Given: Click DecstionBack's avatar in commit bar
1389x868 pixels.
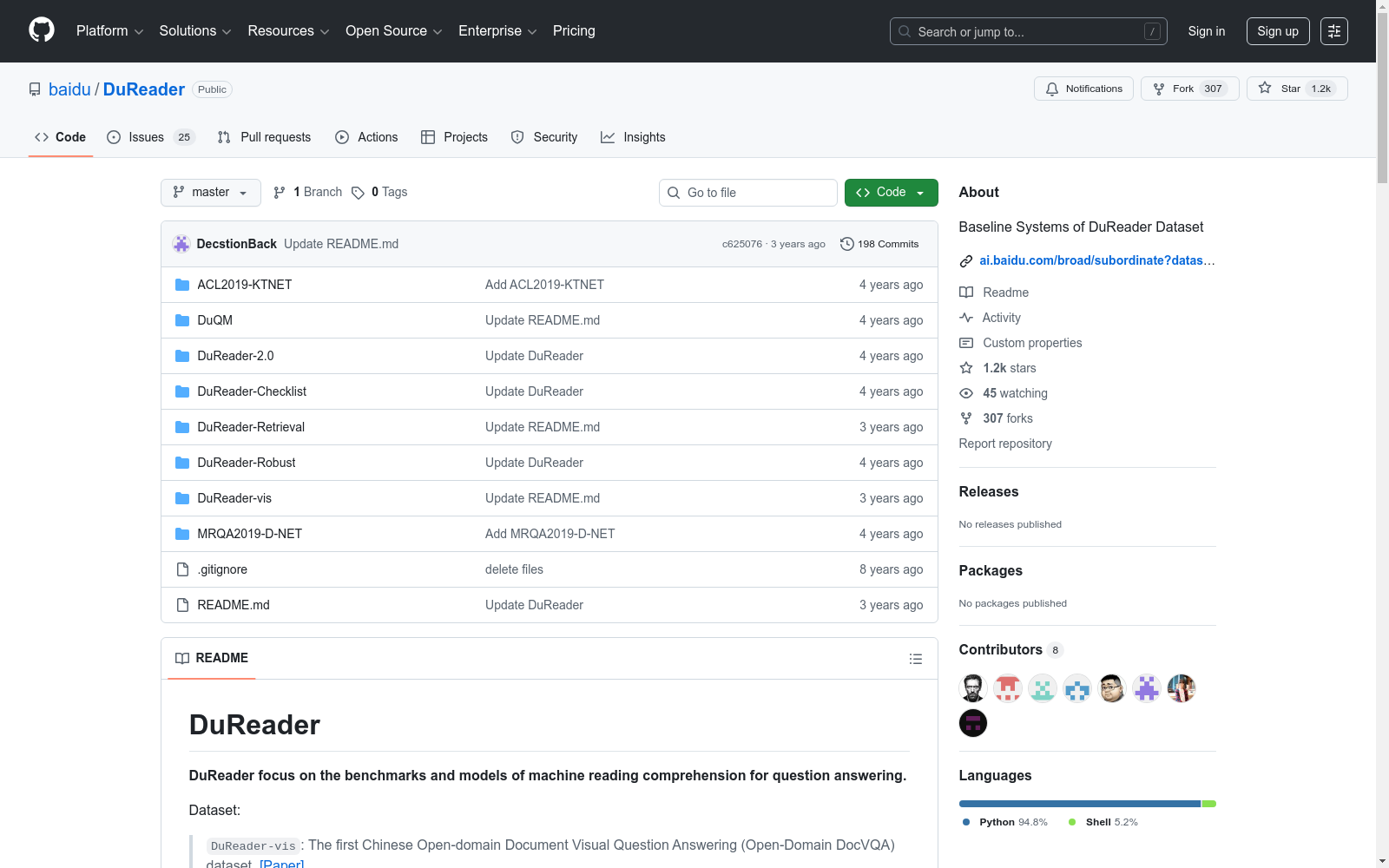Looking at the screenshot, I should [x=181, y=244].
